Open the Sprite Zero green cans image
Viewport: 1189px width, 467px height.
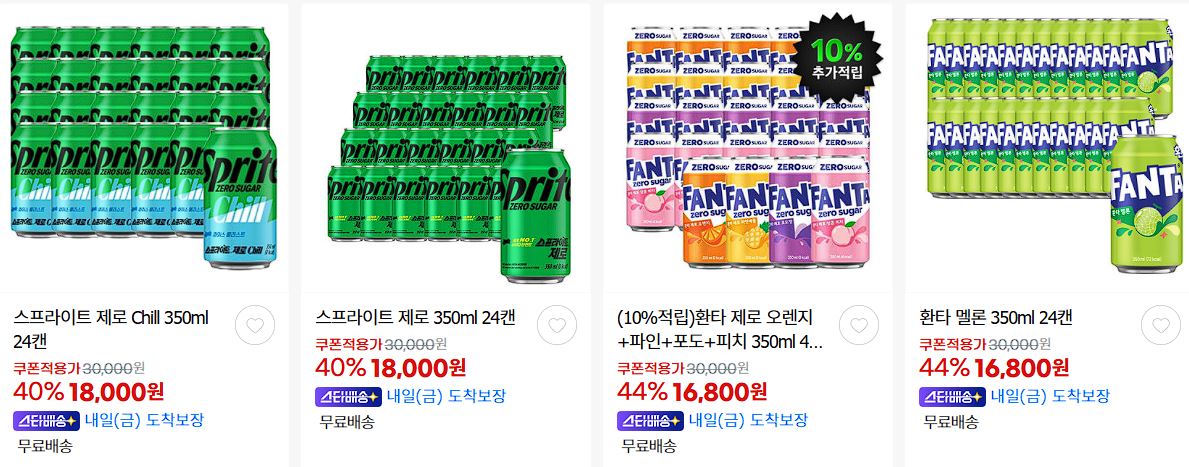tap(446, 149)
